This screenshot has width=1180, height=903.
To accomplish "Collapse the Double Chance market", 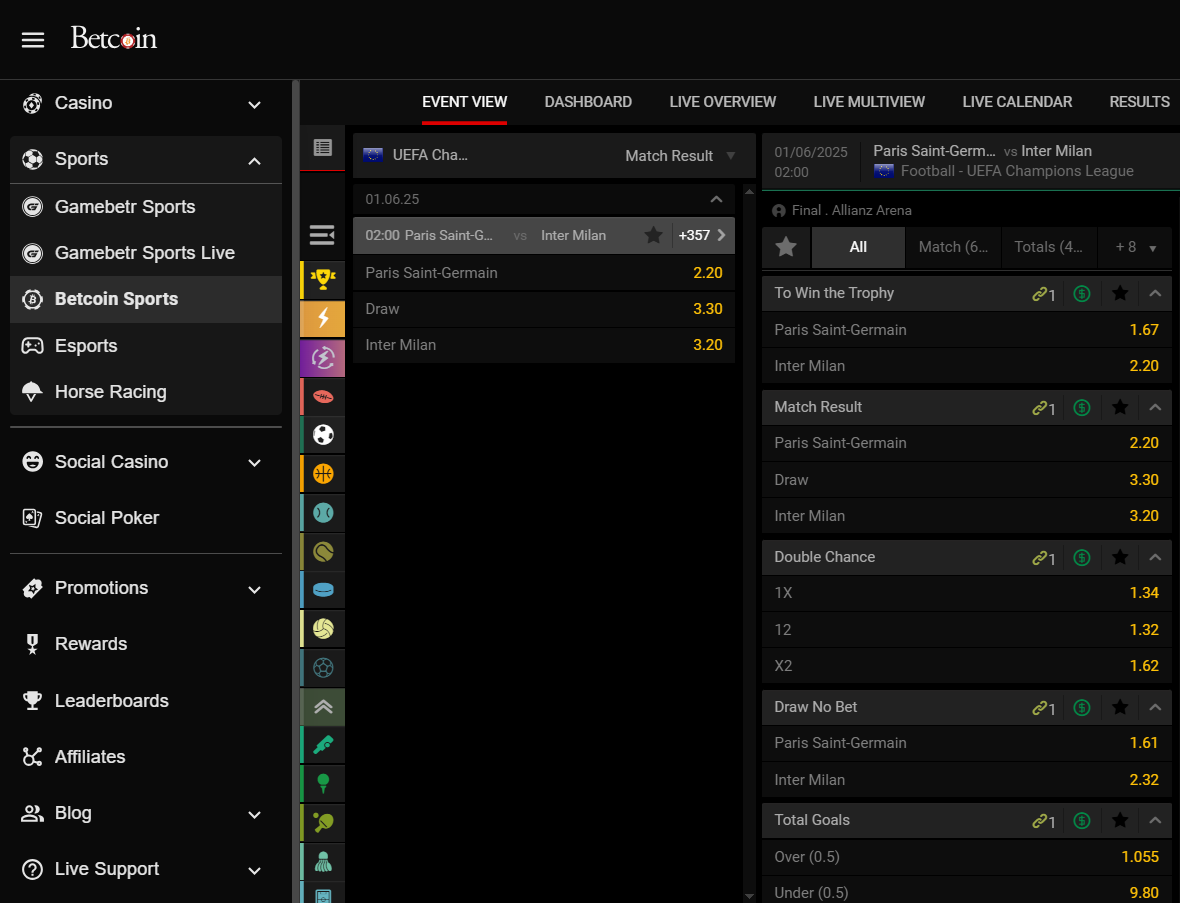I will [1155, 558].
